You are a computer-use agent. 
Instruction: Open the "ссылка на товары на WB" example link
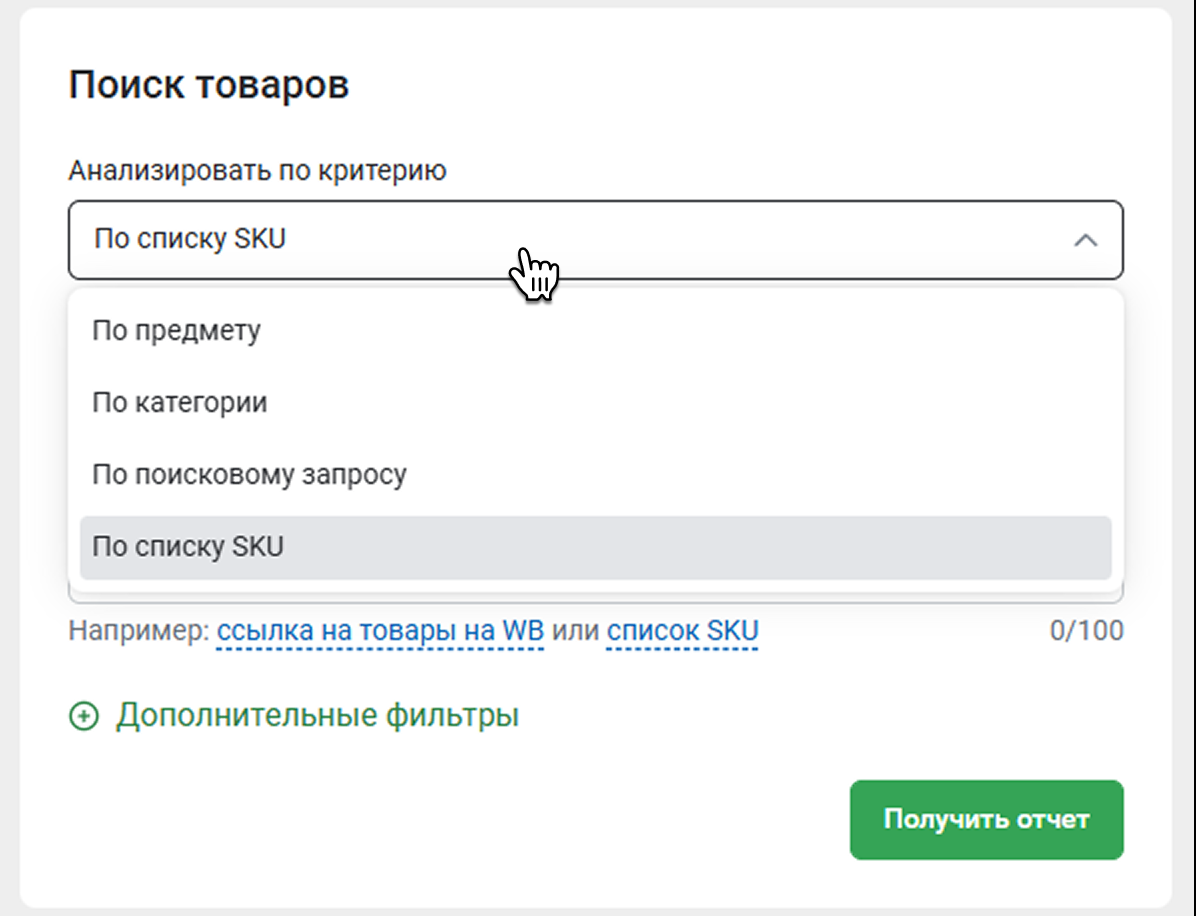[380, 631]
